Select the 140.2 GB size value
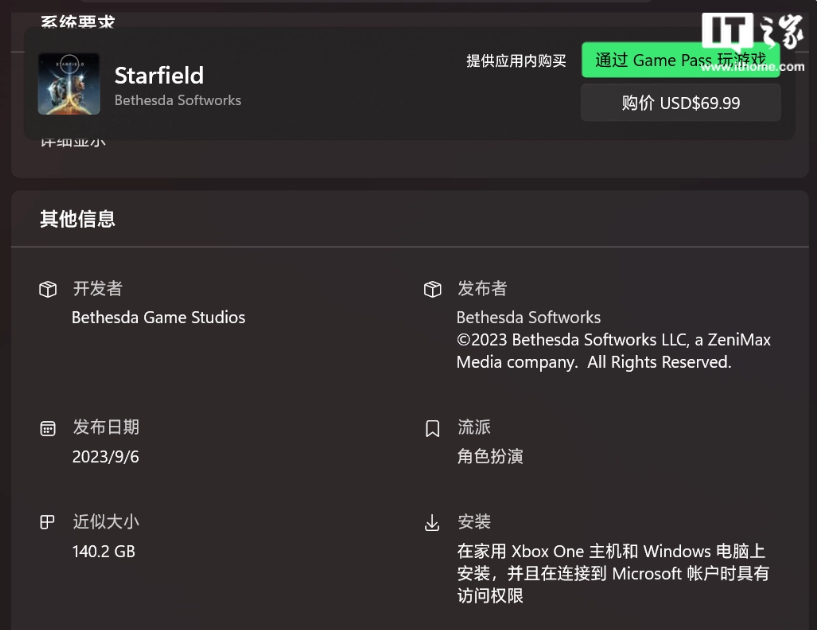Viewport: 817px width, 630px height. pos(104,551)
